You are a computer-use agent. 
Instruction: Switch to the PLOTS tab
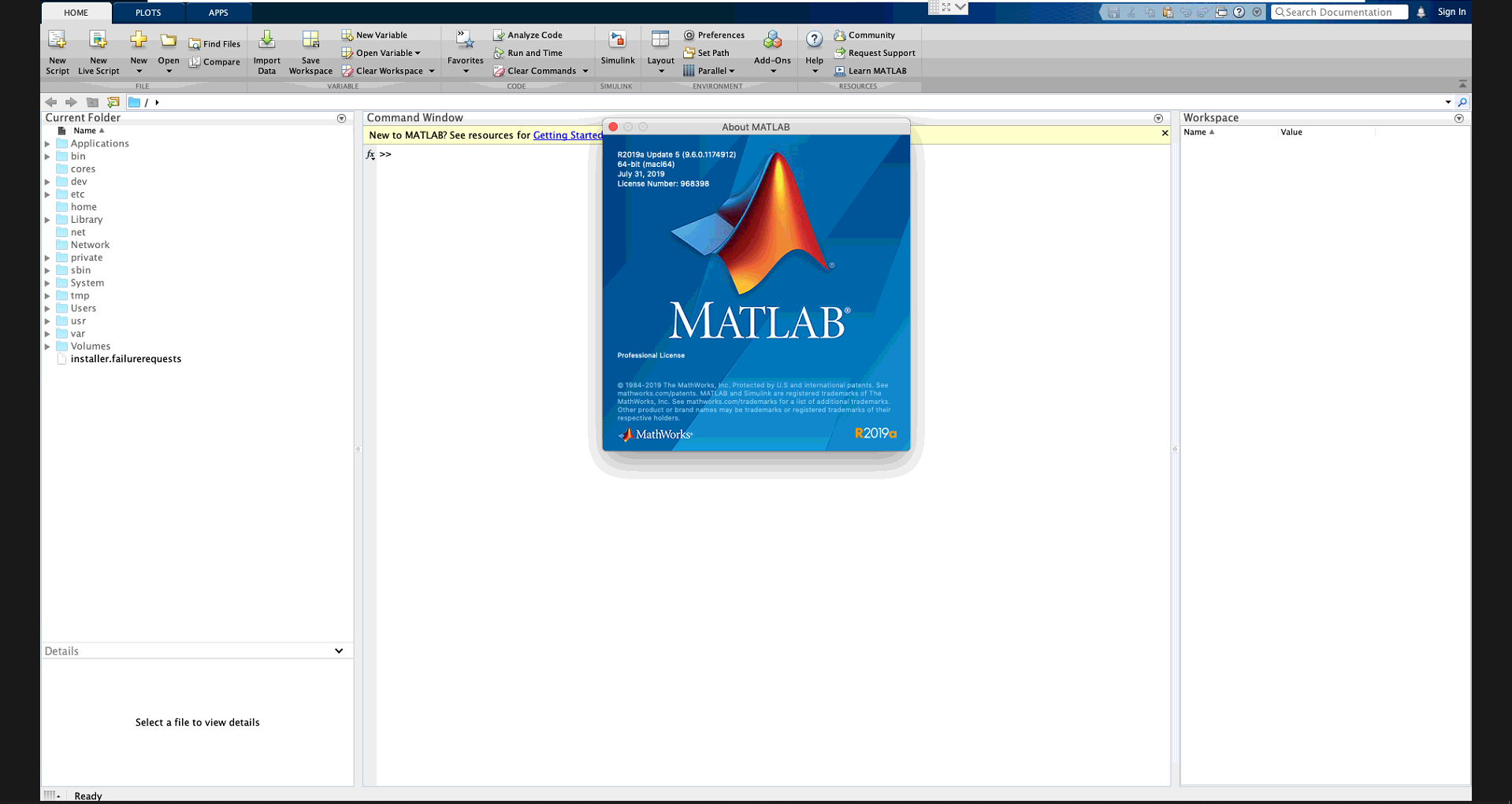[148, 13]
